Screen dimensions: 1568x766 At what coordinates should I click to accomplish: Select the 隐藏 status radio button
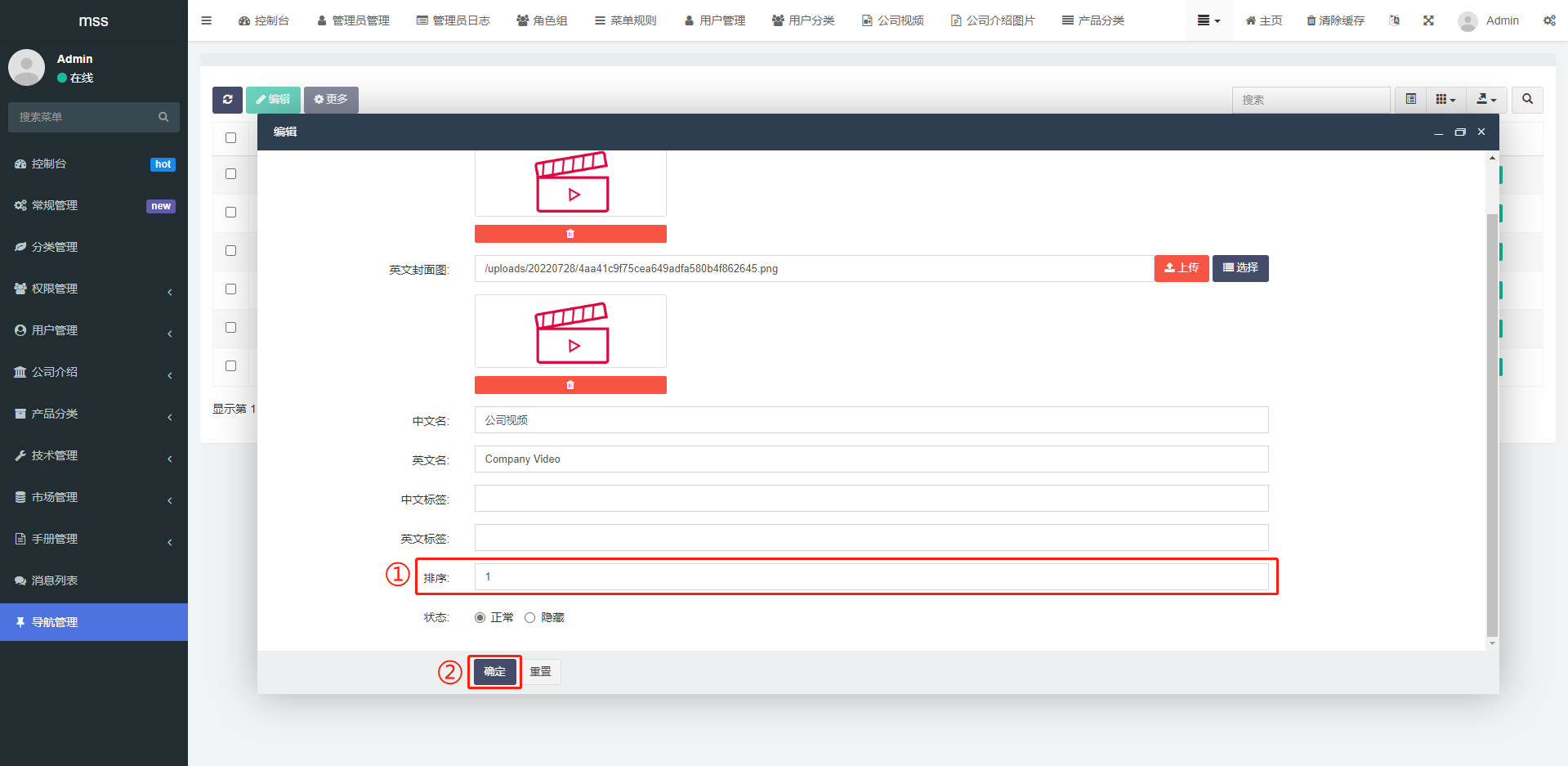530,618
